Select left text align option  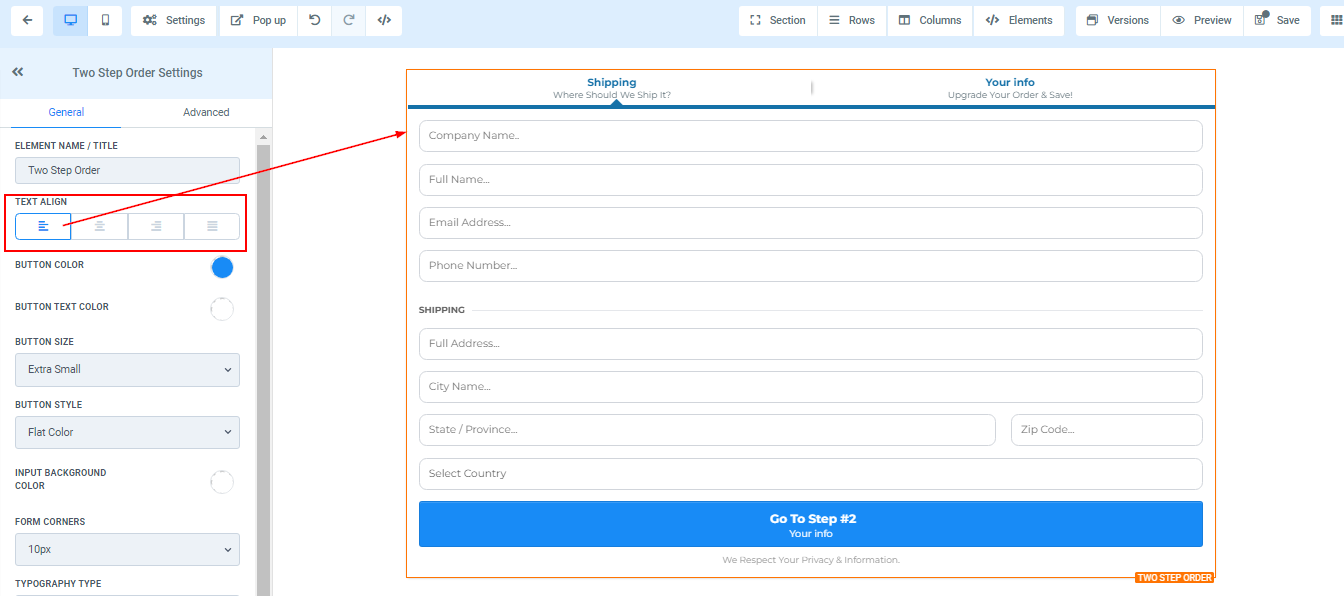coord(43,227)
